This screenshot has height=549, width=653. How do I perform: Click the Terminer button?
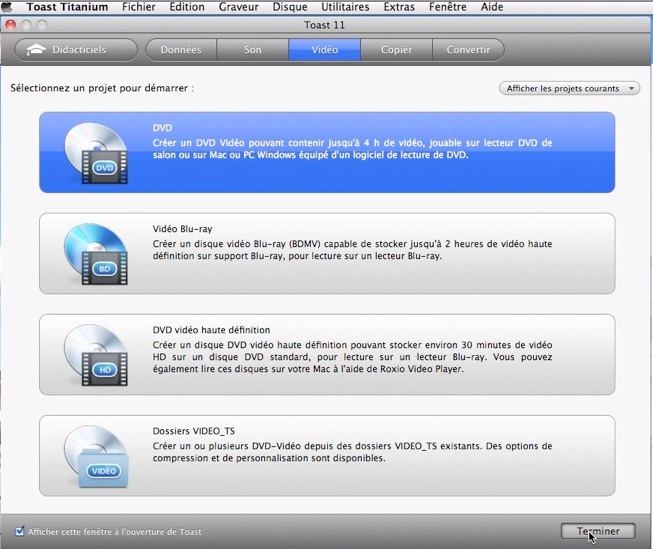598,531
